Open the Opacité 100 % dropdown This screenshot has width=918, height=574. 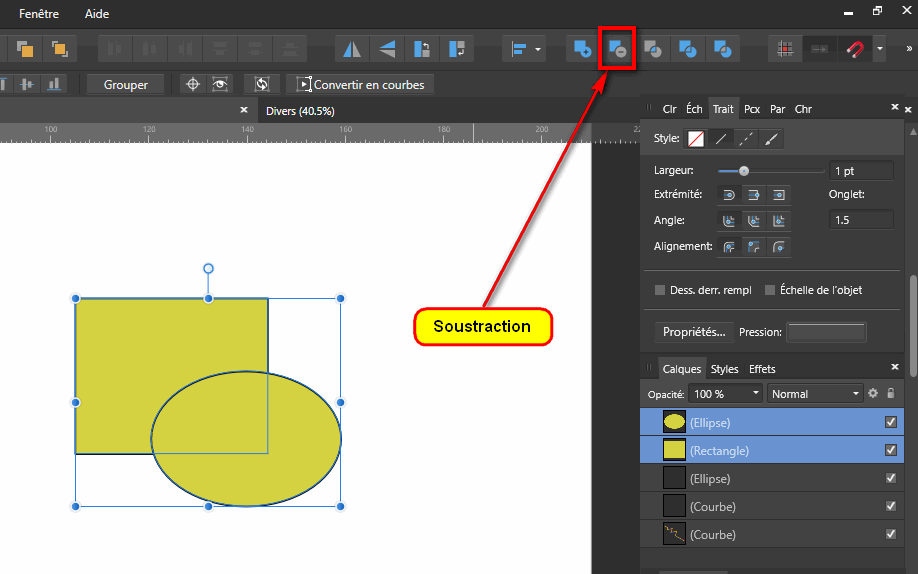(725, 394)
